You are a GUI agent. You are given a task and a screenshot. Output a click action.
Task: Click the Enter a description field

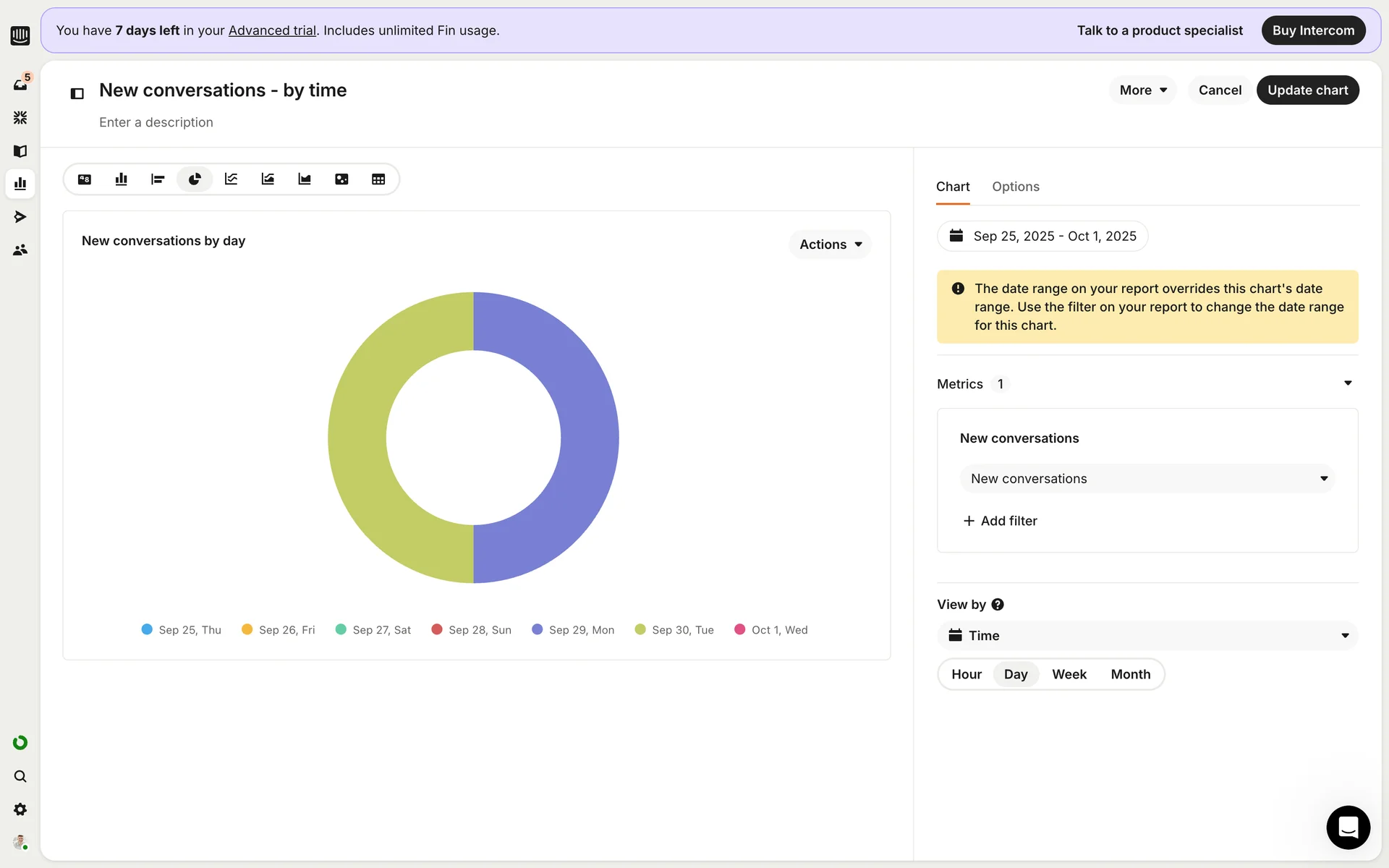[156, 122]
